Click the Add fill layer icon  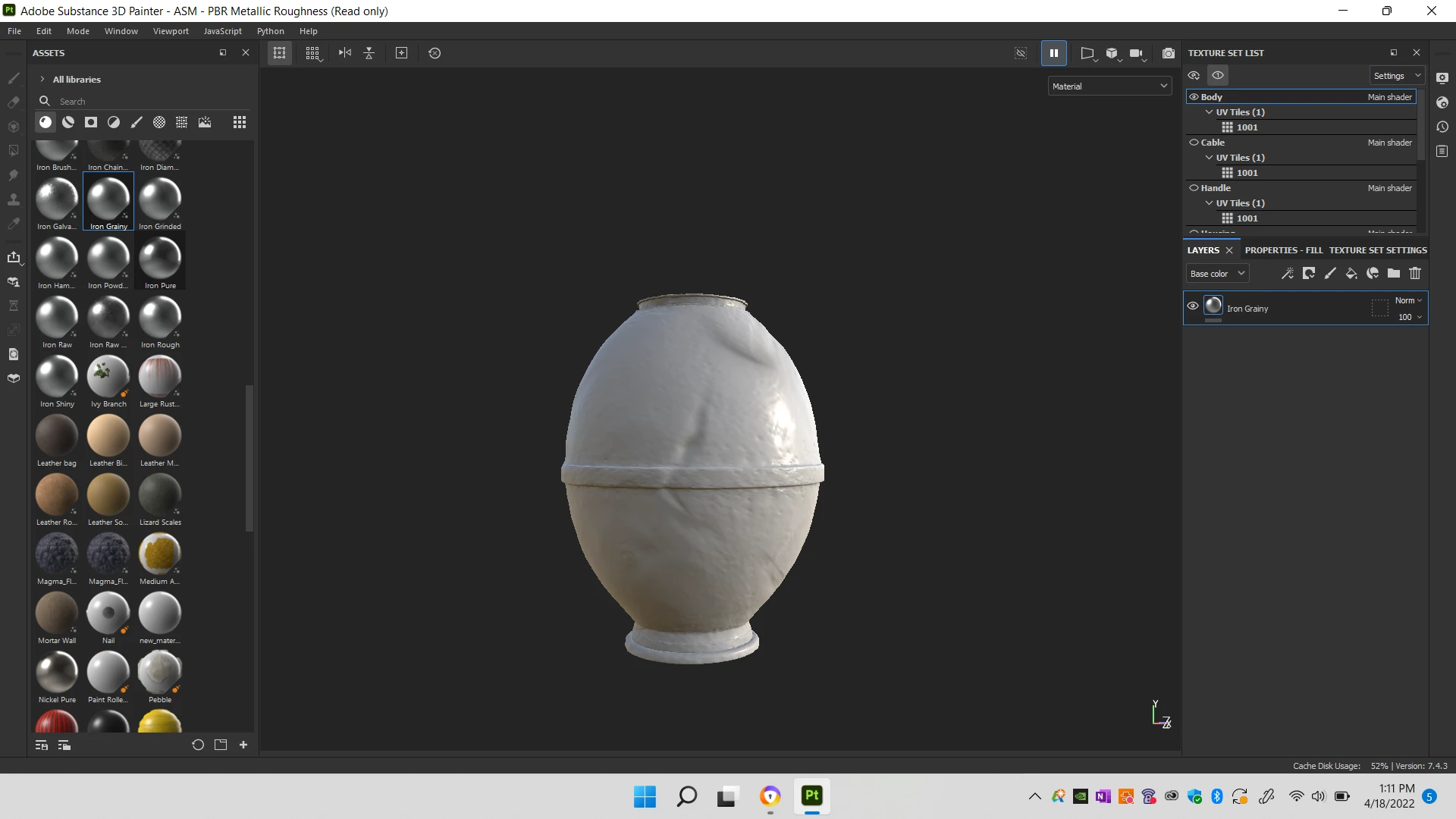coord(1351,274)
